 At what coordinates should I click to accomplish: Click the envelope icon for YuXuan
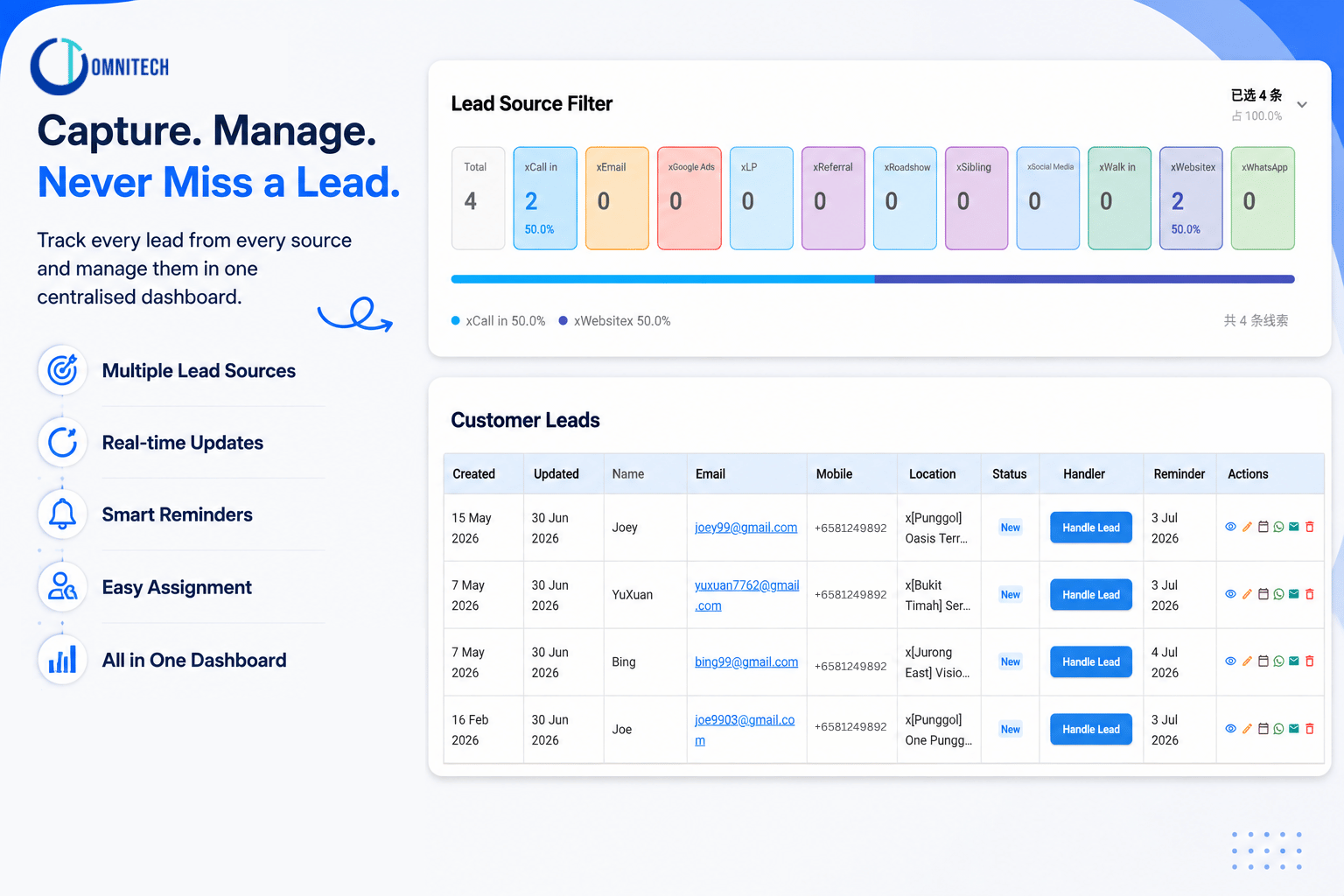[1294, 594]
